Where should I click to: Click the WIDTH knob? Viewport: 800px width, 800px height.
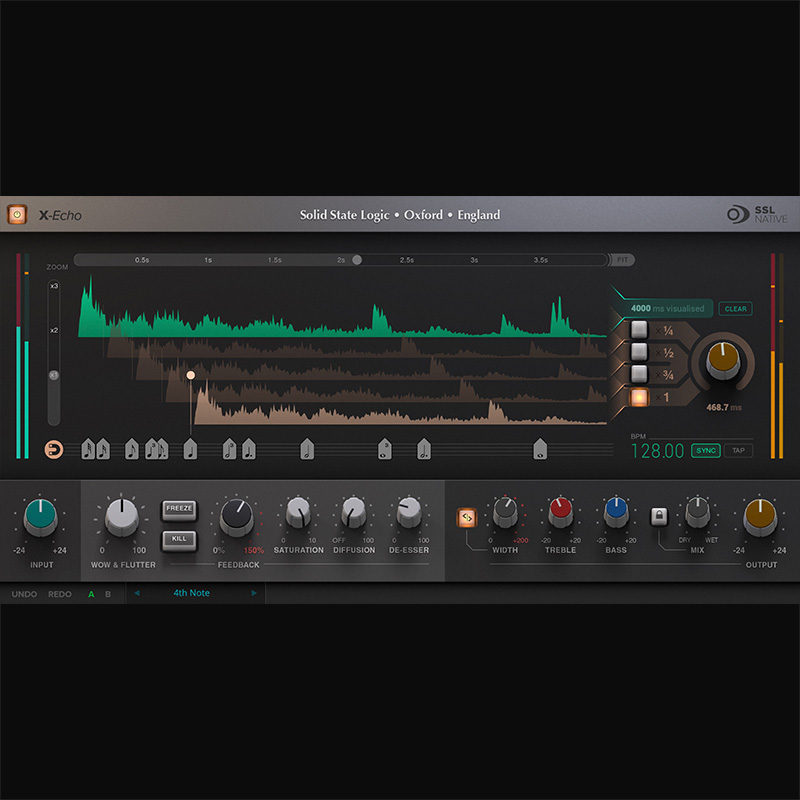click(506, 513)
